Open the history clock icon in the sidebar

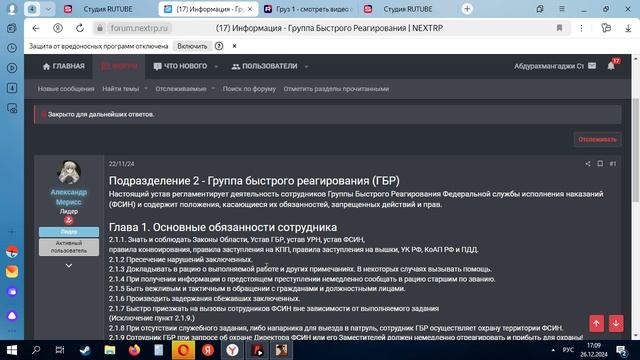click(x=12, y=48)
